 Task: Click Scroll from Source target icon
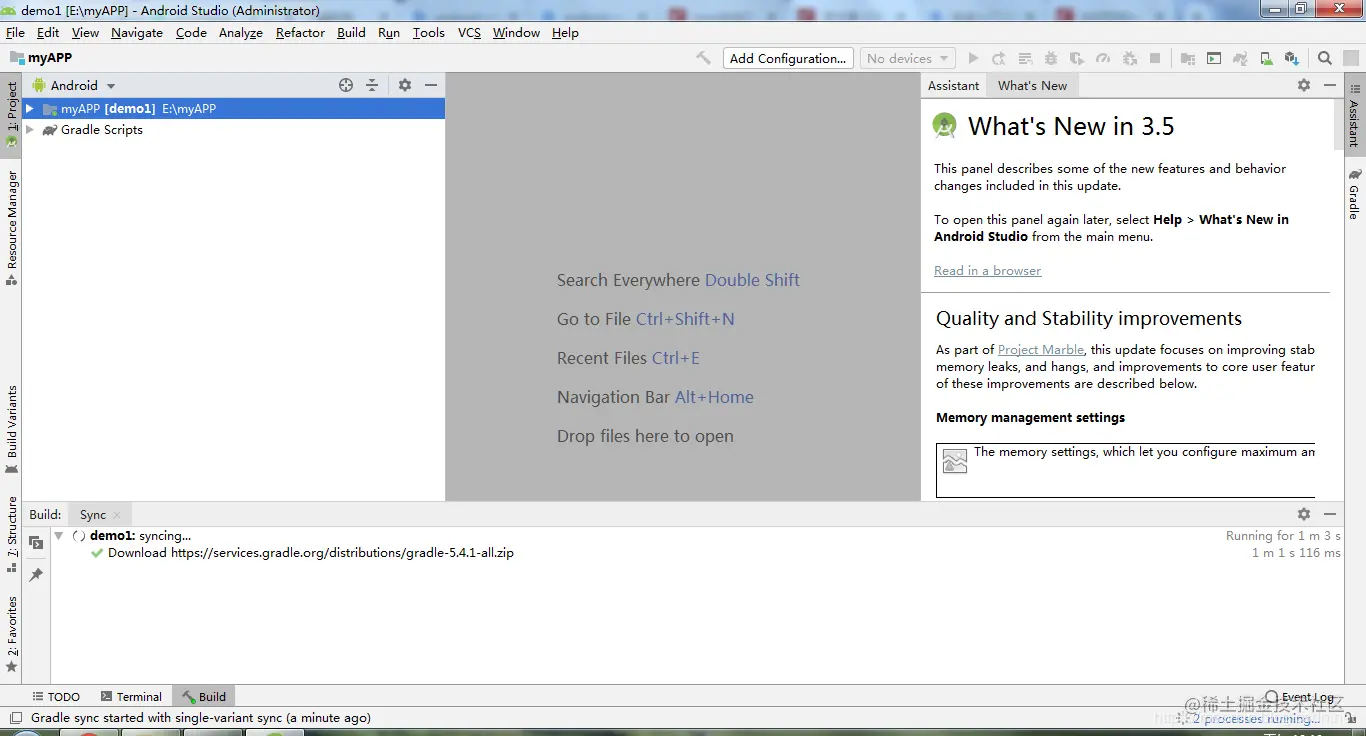pyautogui.click(x=346, y=85)
